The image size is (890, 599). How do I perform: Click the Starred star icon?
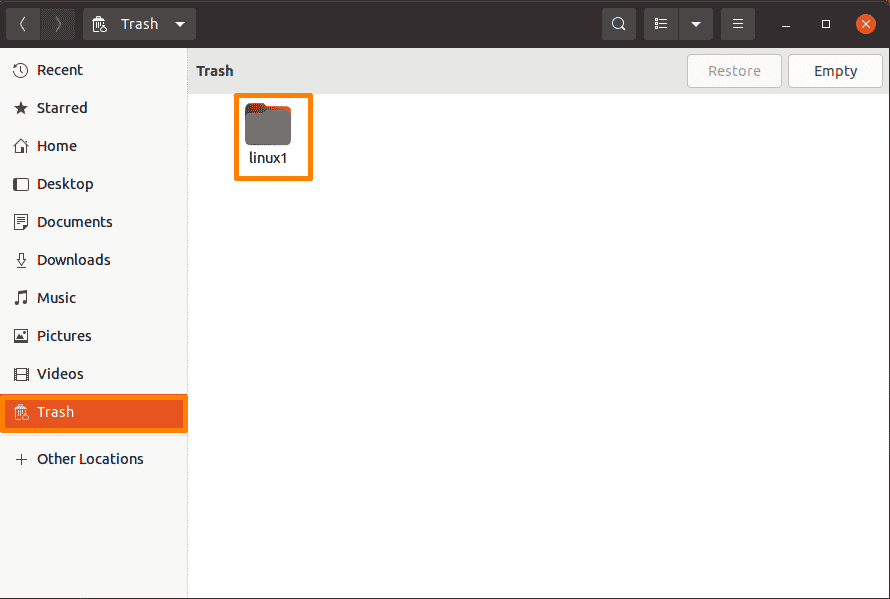[x=21, y=108]
